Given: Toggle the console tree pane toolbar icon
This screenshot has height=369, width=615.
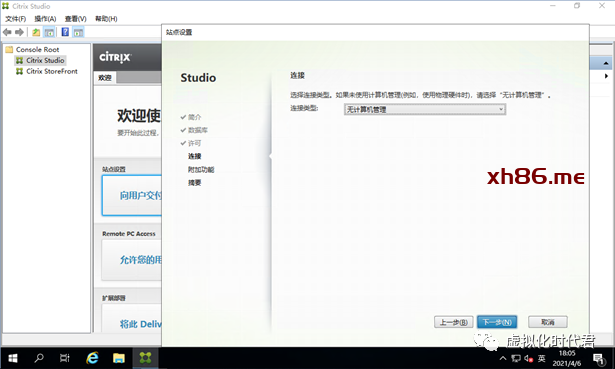Looking at the screenshot, I should click(49, 32).
